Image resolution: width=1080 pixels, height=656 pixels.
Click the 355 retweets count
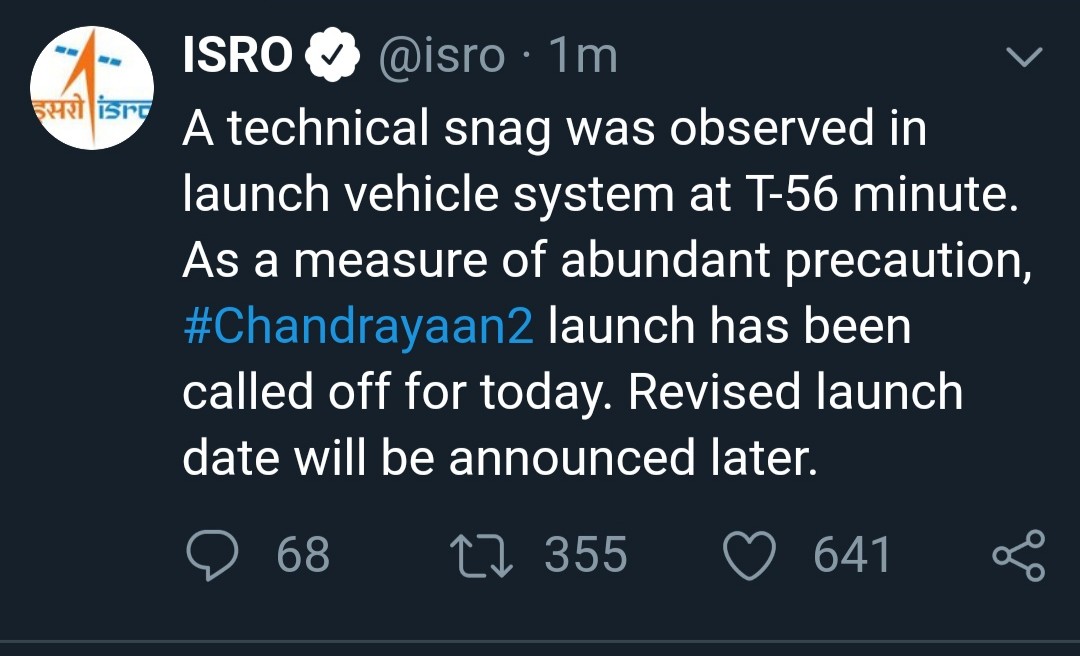pos(586,554)
